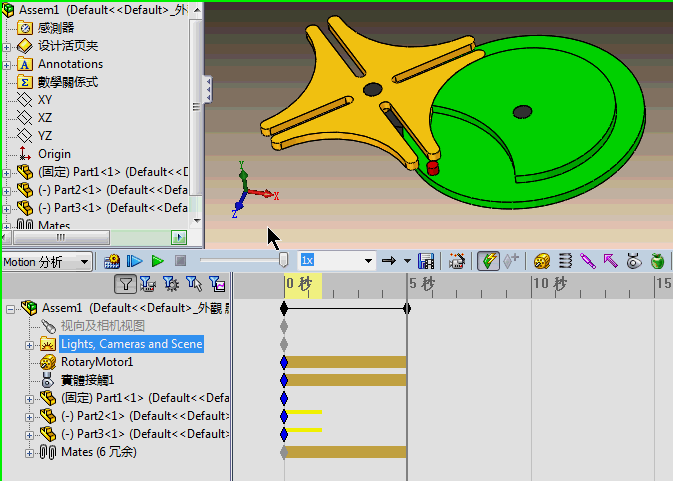Screen dimensions: 673x481
Task: Click the red pin on green wheel
Action: pyautogui.click(x=433, y=168)
